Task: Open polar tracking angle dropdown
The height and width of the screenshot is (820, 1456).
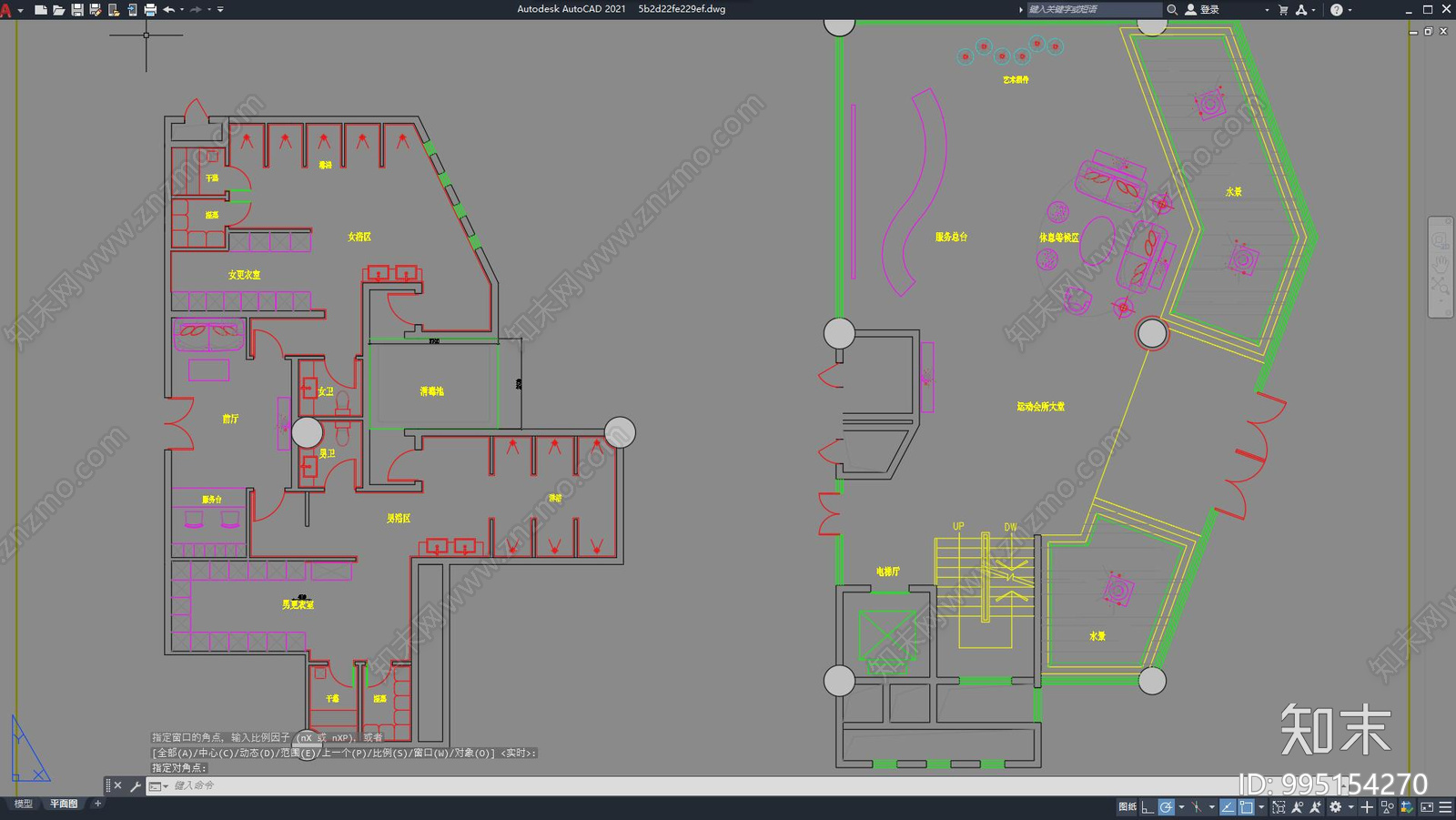Action: 1181,807
